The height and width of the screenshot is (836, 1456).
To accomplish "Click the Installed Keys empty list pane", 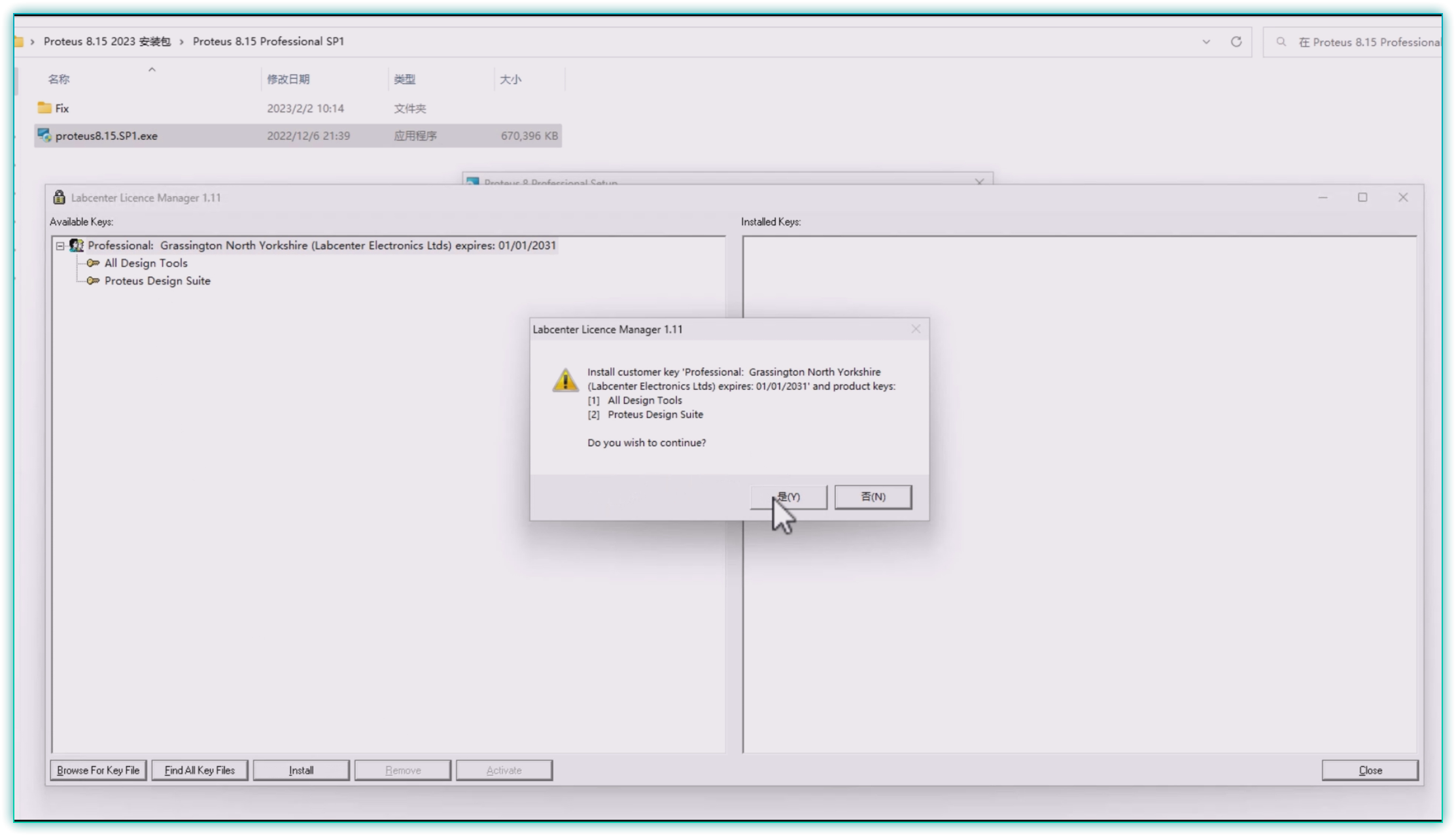I will pos(1079,494).
